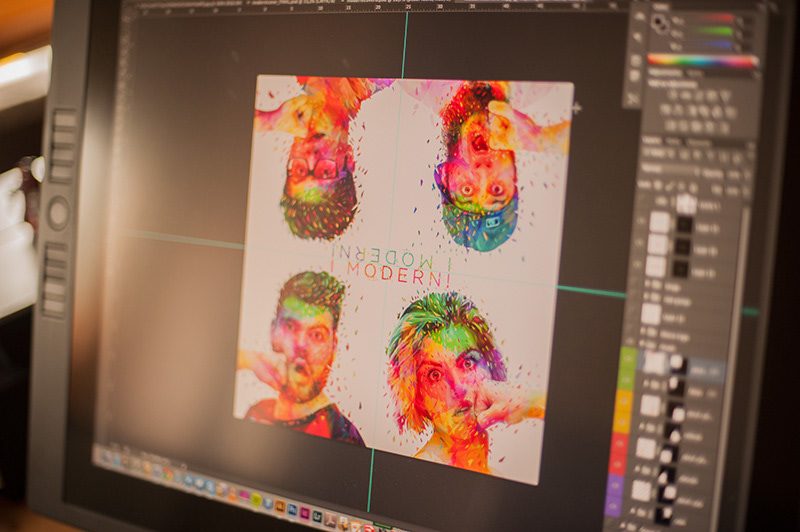The width and height of the screenshot is (800, 532).
Task: Lock transparent pixels of the layer
Action: click(657, 185)
